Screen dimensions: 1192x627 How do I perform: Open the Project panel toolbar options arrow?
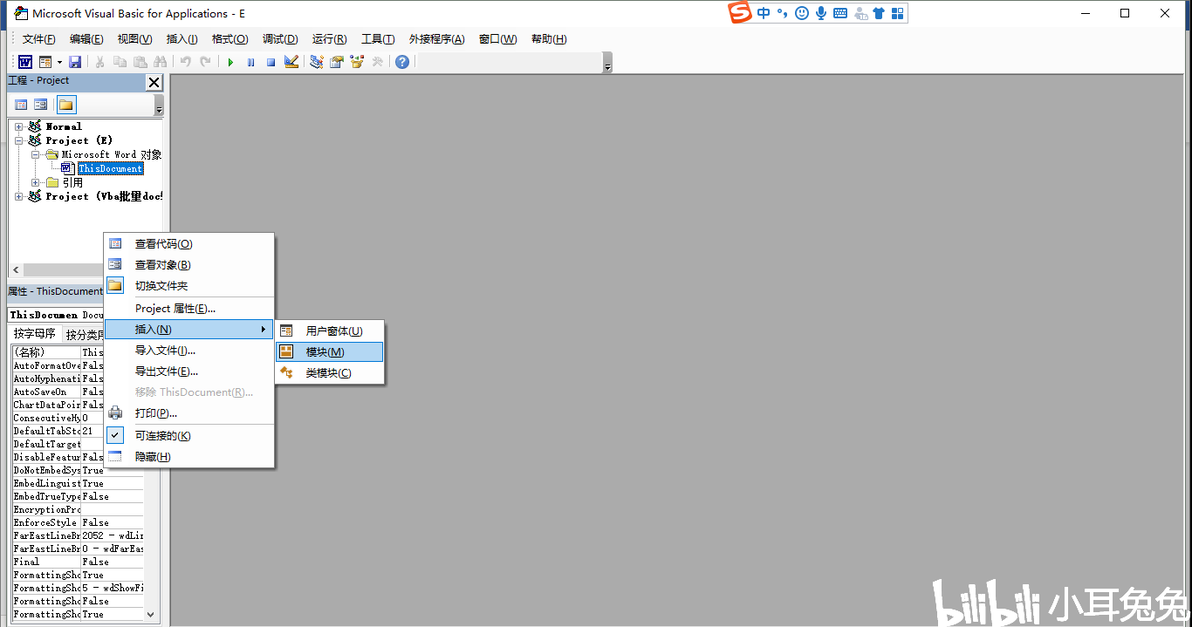pos(159,106)
